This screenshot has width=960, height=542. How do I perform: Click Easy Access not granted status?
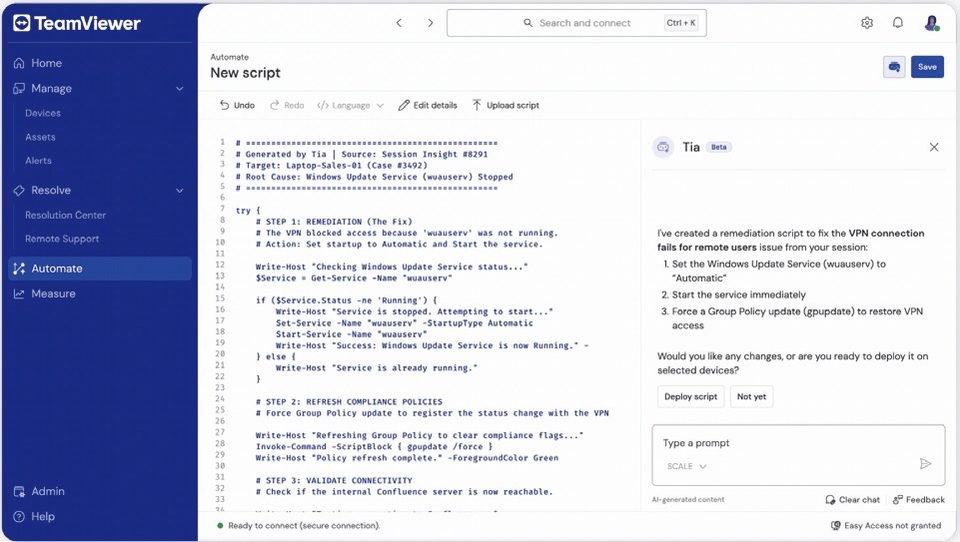[x=885, y=525]
